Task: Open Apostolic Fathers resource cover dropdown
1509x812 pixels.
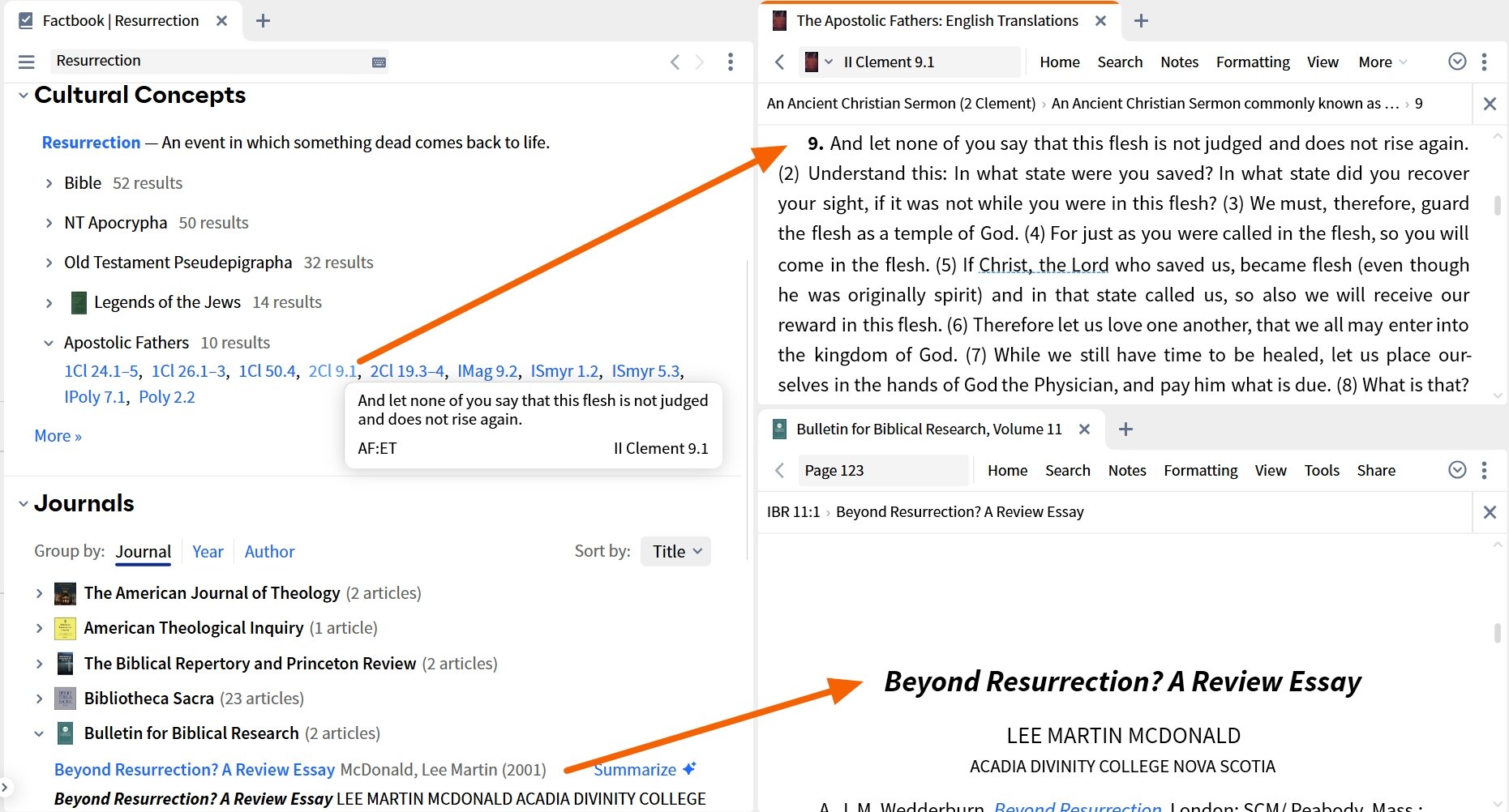Action: 818,62
